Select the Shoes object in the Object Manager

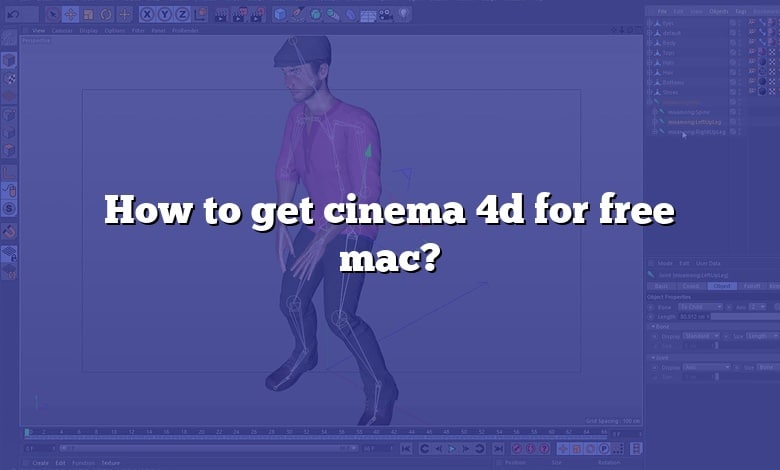point(670,92)
